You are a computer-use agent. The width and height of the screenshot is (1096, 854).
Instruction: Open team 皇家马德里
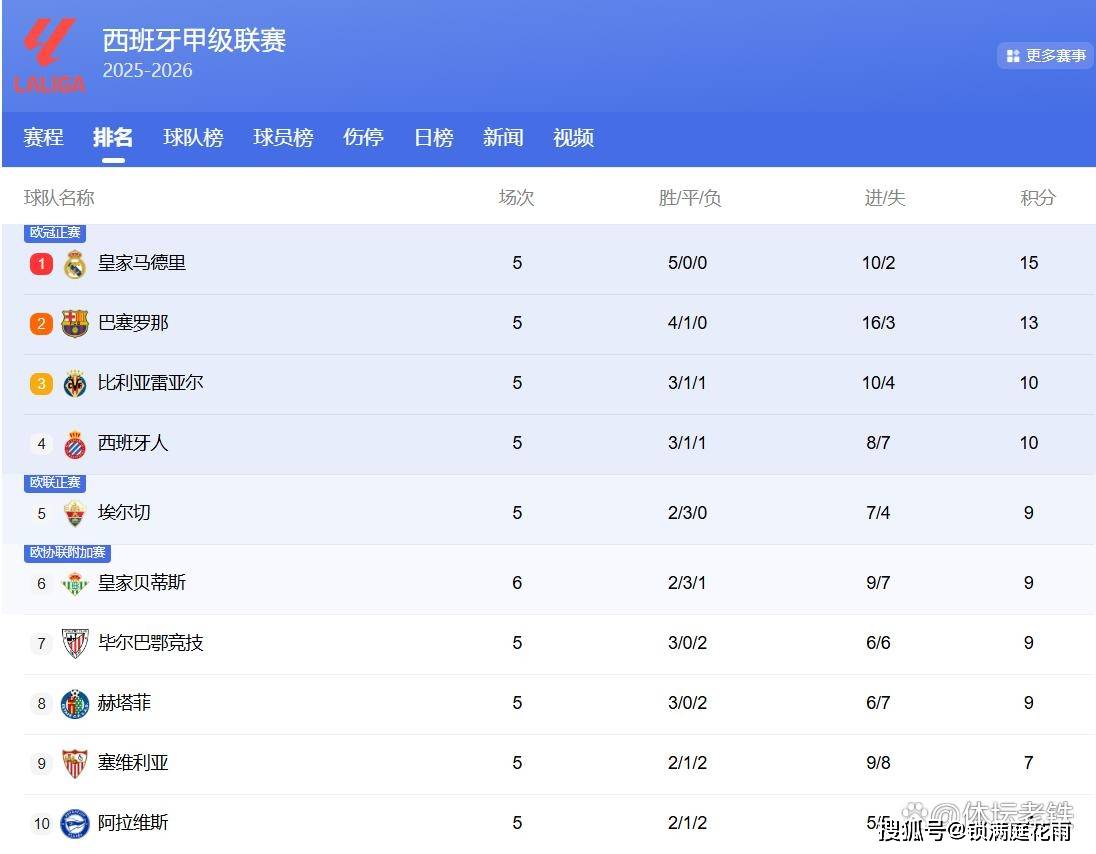point(142,263)
